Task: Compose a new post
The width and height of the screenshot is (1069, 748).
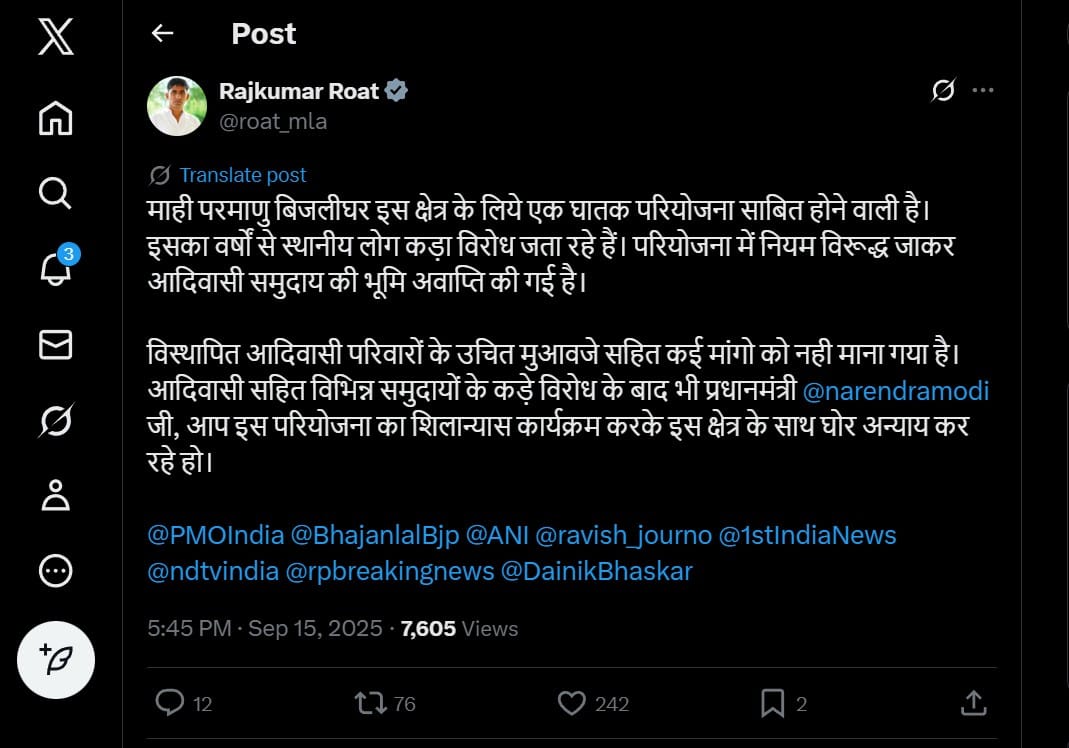Action: pos(56,660)
